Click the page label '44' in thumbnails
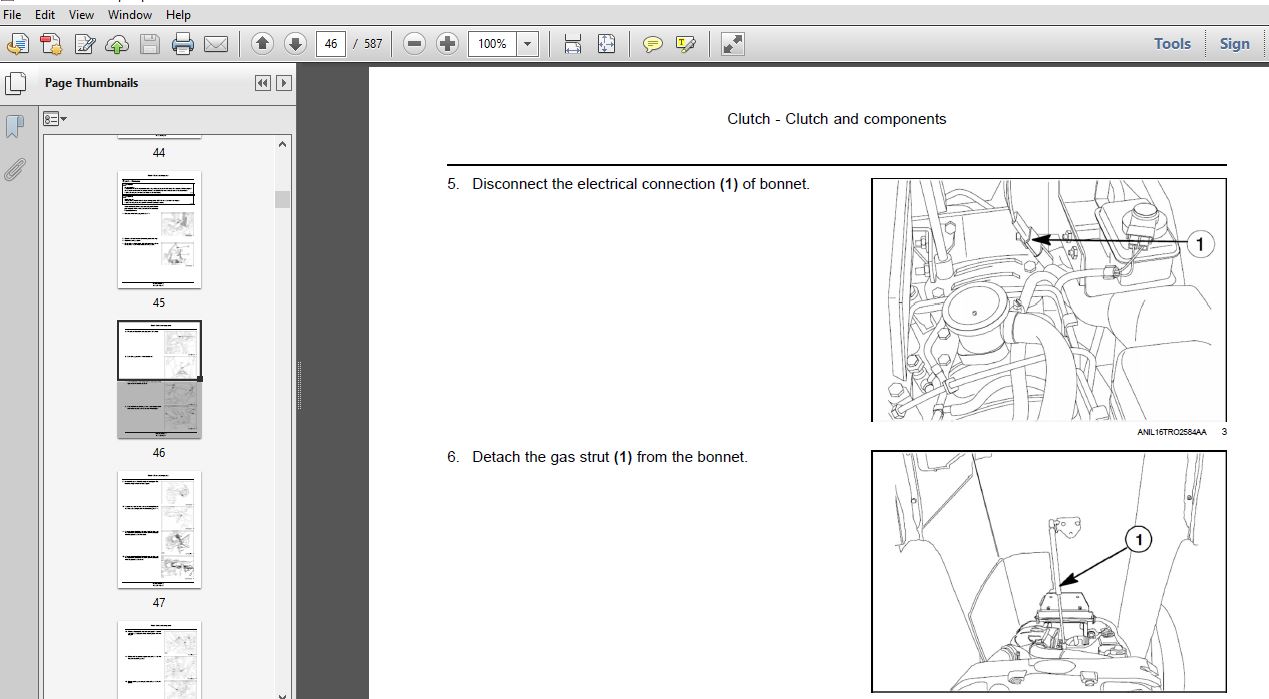Image resolution: width=1269 pixels, height=699 pixels. point(159,153)
